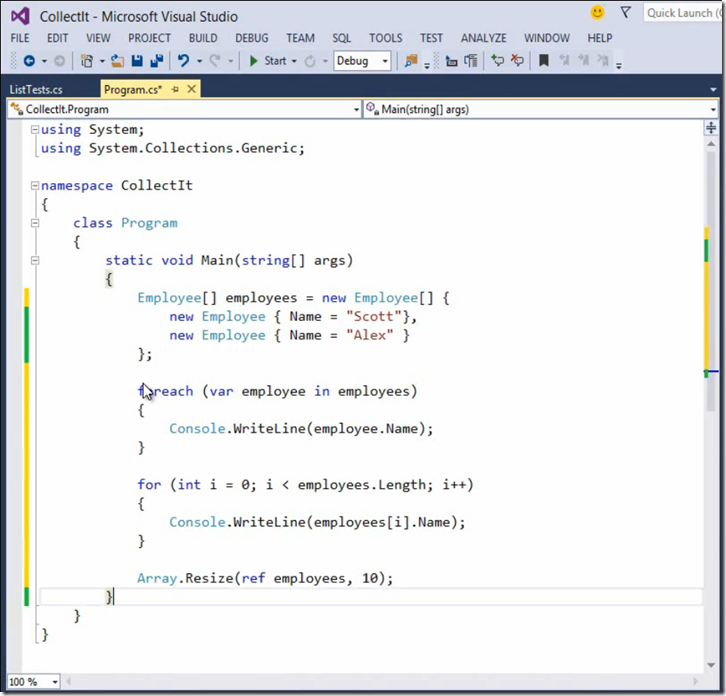Screen dimensions: 726x696
Task: Open the VIEW menu
Action: 98,38
